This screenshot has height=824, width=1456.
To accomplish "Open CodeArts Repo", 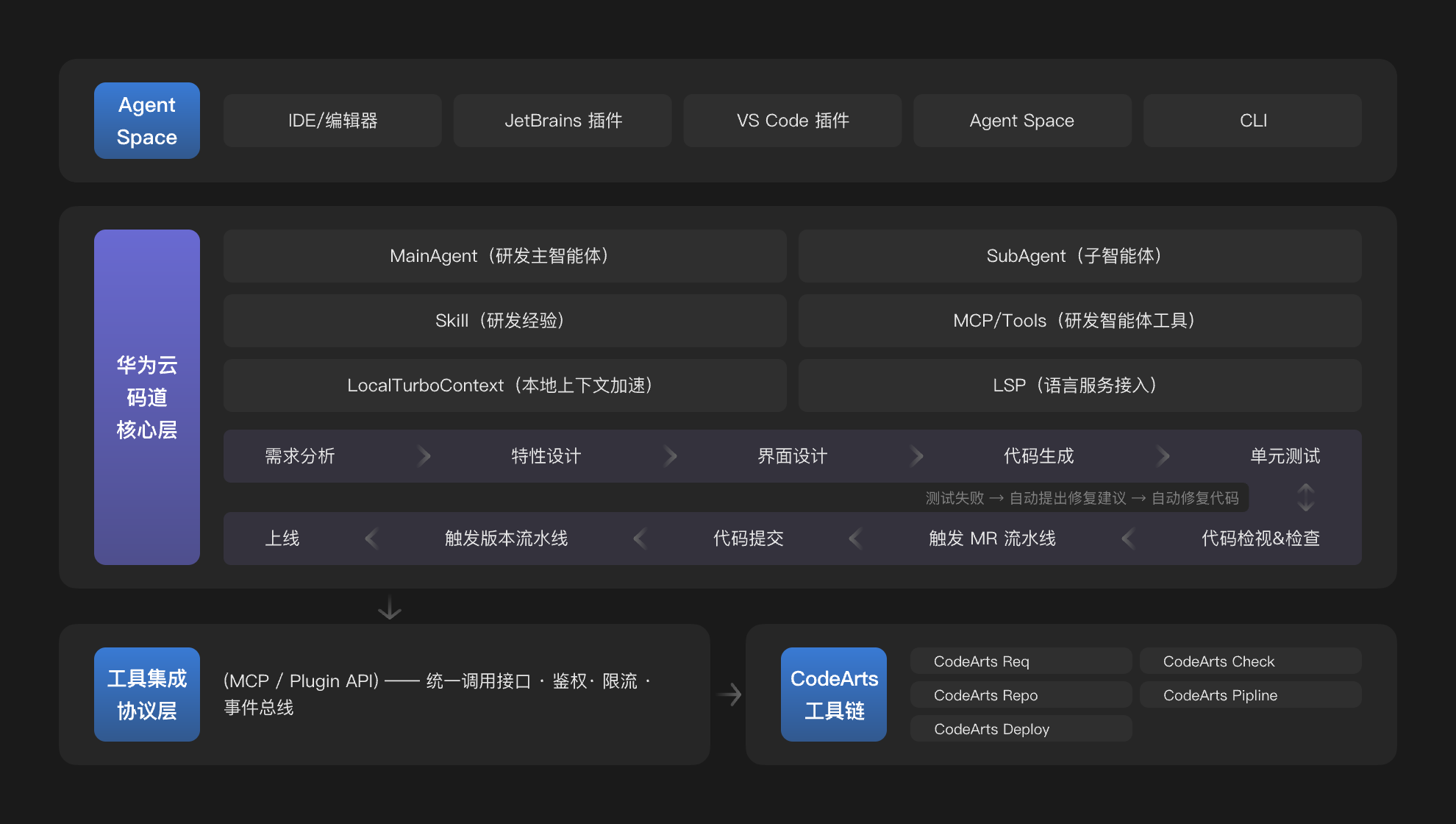I will [1021, 695].
